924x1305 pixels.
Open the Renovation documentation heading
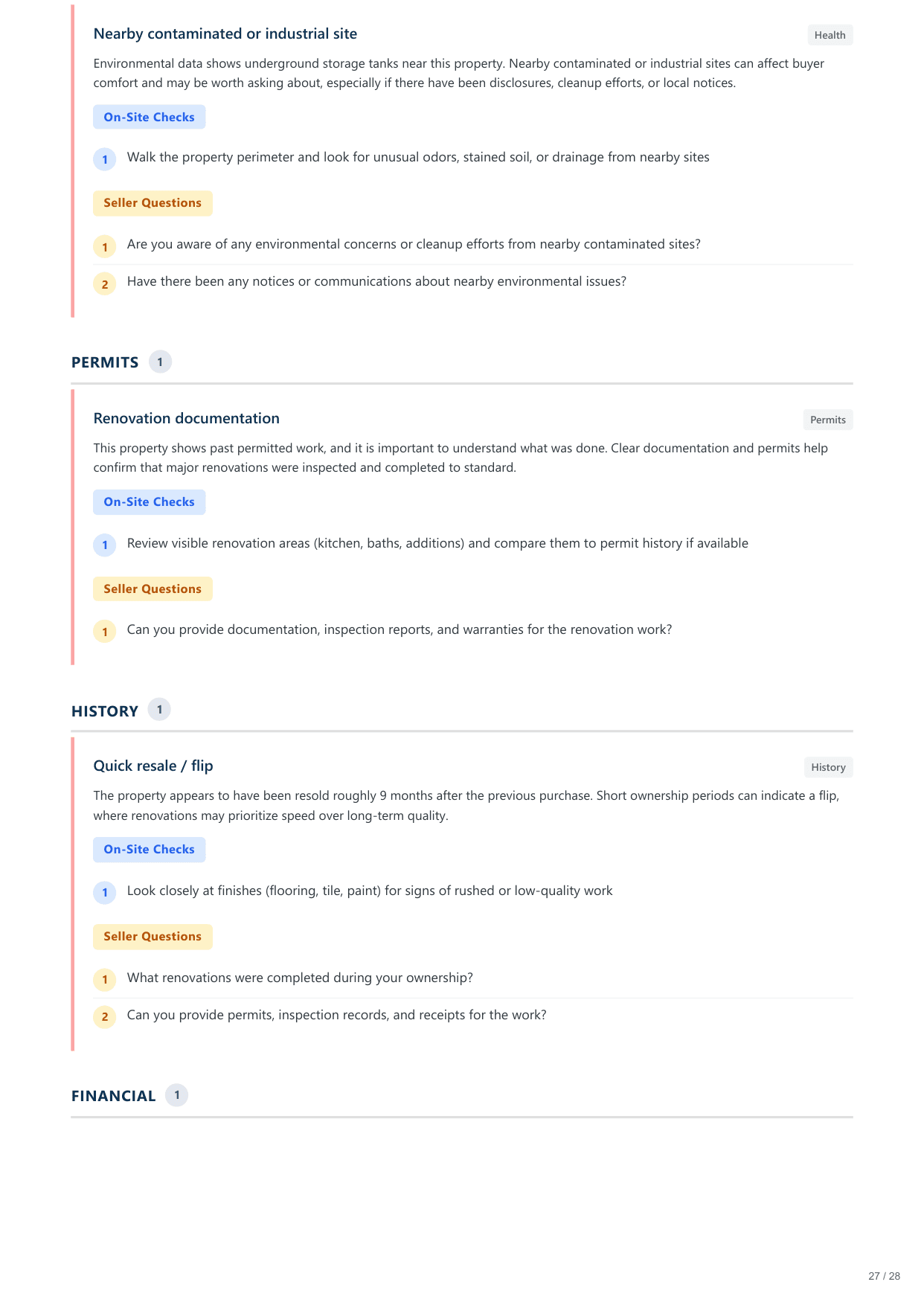[186, 418]
